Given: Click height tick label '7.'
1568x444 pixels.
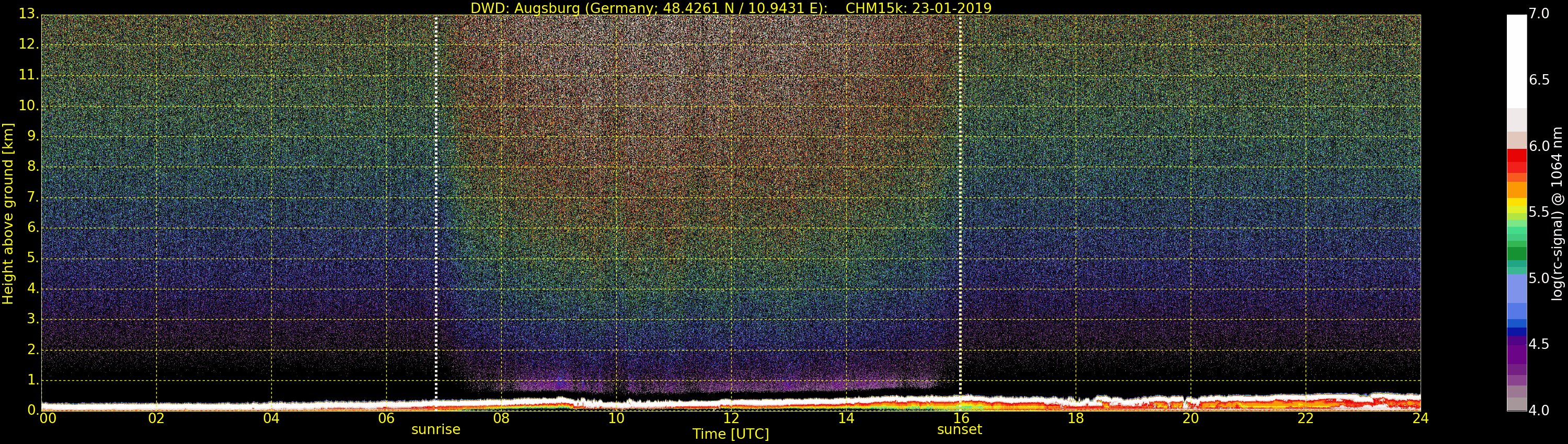Looking at the screenshot, I should (x=32, y=197).
